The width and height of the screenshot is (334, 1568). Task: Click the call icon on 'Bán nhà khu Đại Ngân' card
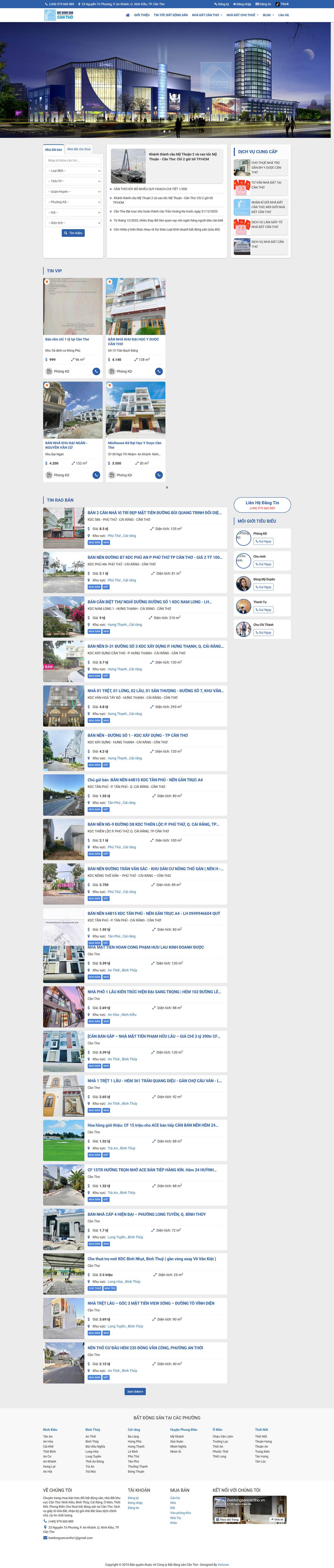click(x=96, y=475)
